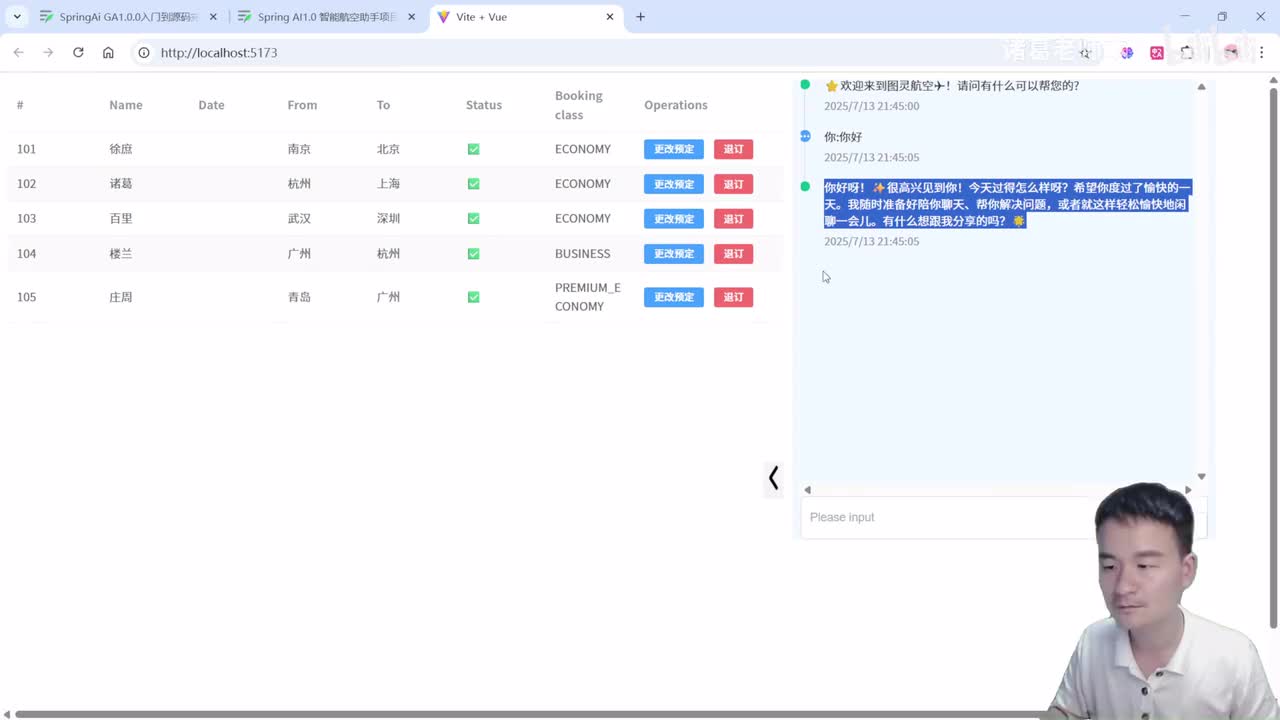1280x720 pixels.
Task: Click the booking number 104 cell
Action: [x=26, y=254]
